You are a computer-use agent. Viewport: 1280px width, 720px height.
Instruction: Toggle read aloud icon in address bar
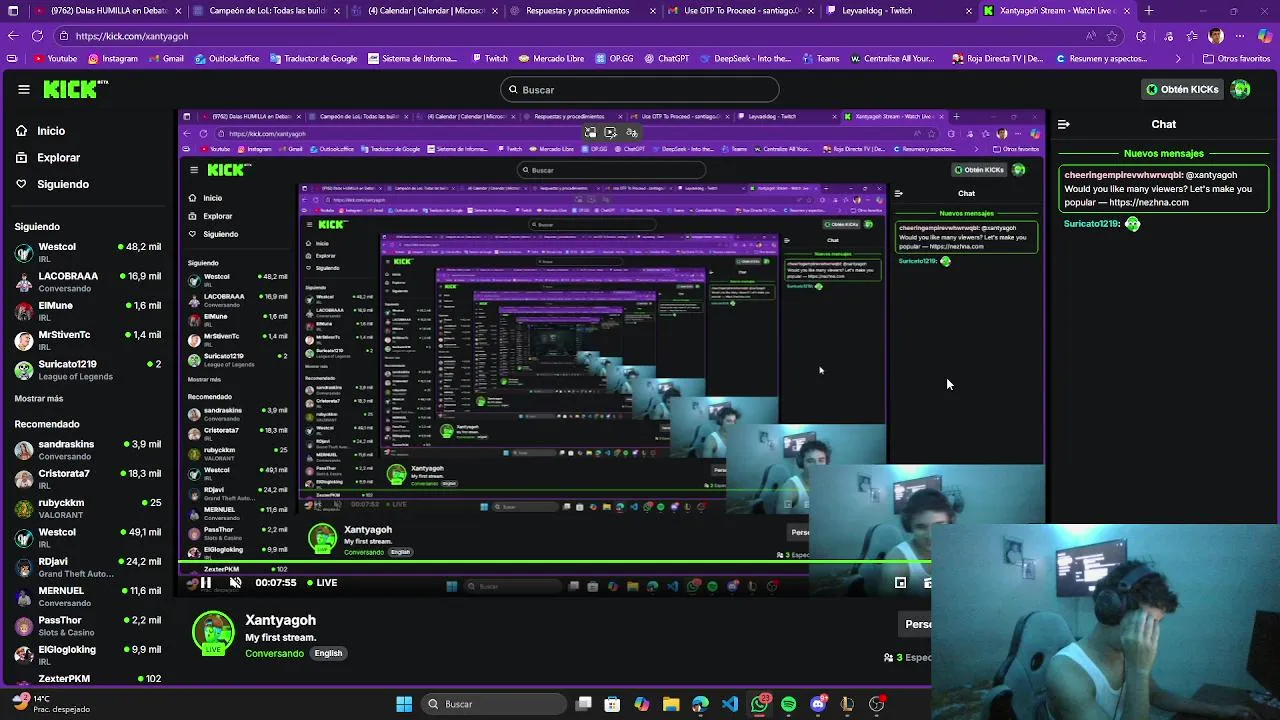point(1090,36)
